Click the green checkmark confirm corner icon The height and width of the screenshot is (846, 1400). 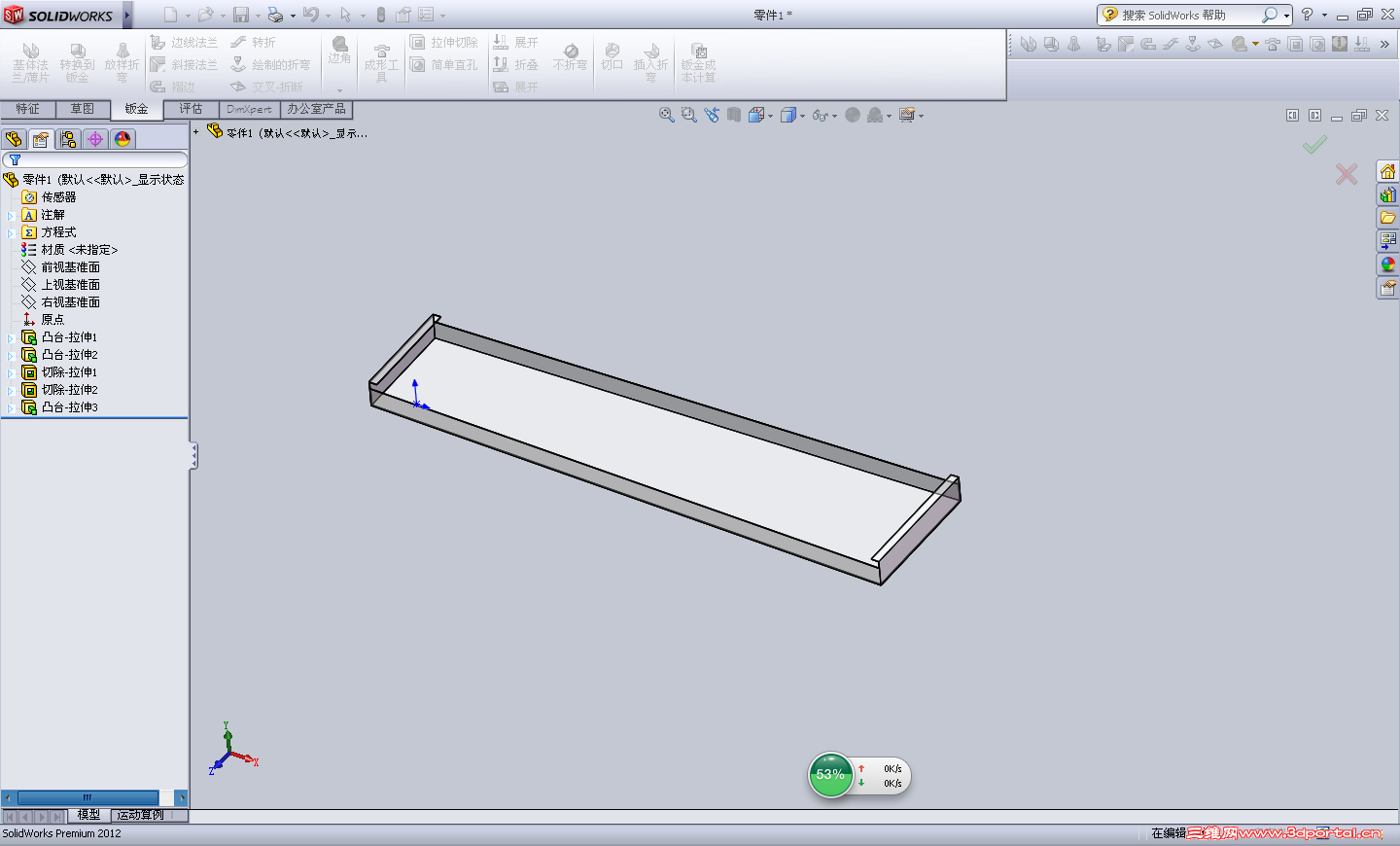tap(1314, 145)
